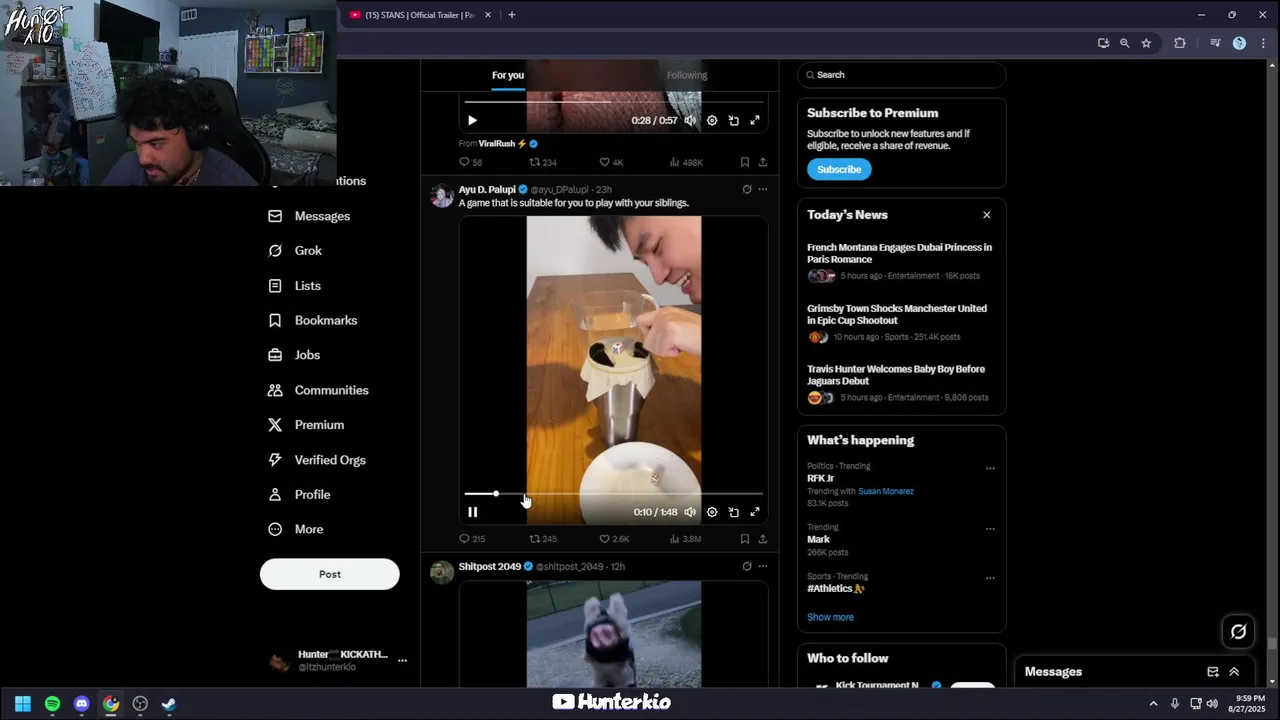1280x720 pixels.
Task: Open Premium in the sidebar
Action: click(305, 425)
